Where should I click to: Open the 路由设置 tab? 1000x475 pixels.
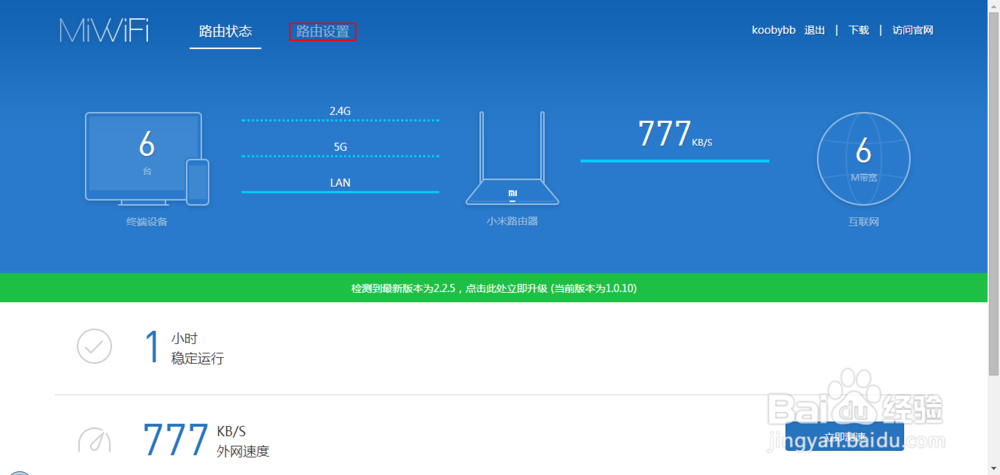pyautogui.click(x=323, y=32)
